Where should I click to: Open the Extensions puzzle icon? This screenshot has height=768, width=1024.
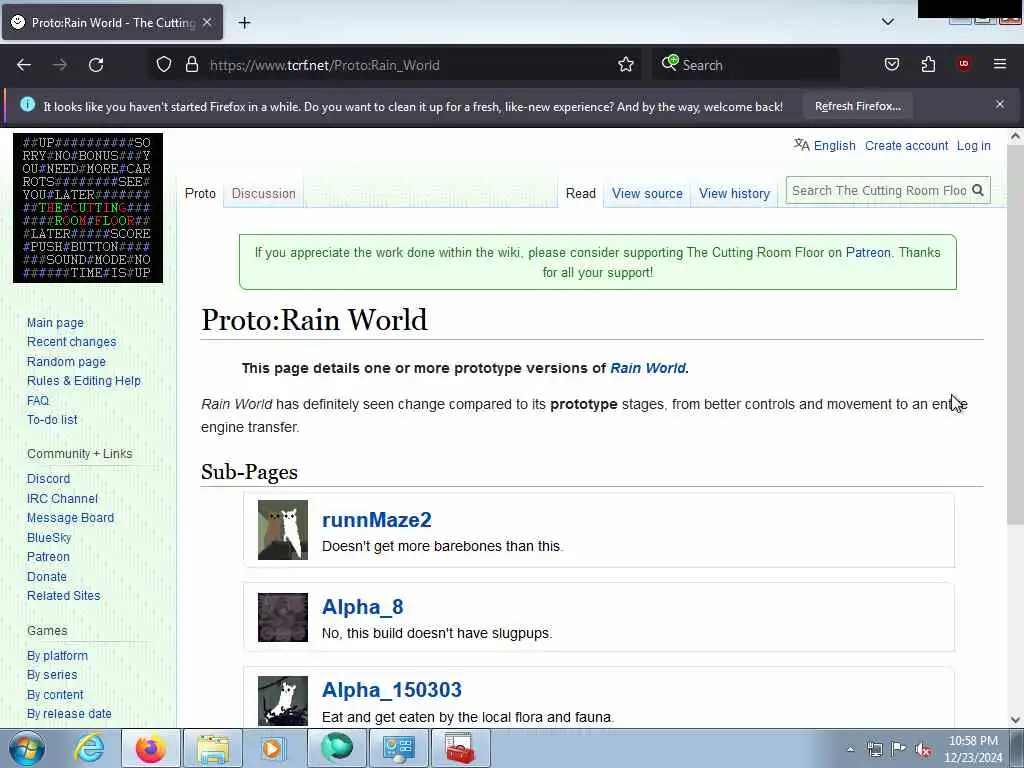(928, 65)
